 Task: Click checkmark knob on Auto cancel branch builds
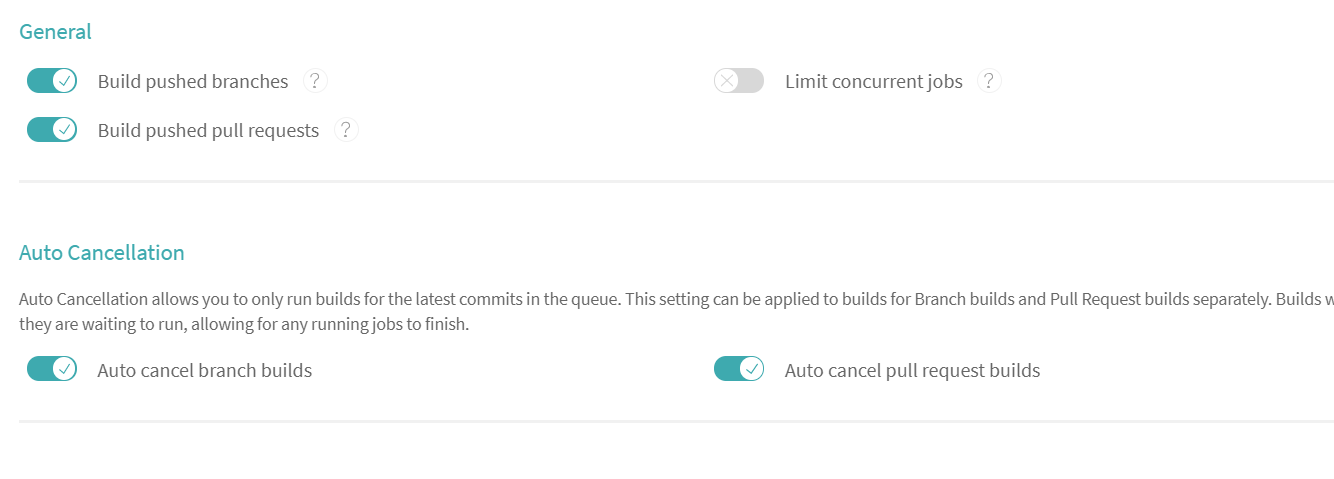(65, 370)
